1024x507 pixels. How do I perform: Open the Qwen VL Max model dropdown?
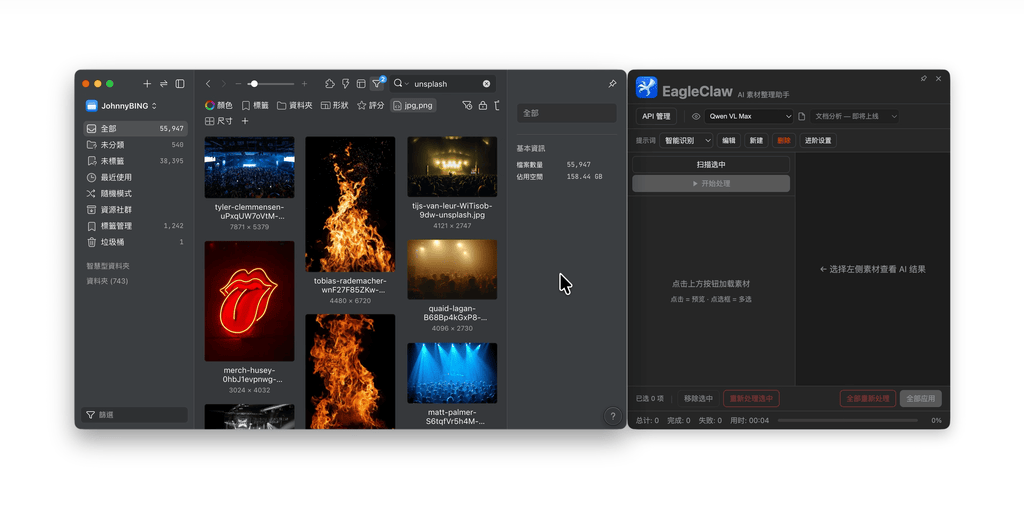pyautogui.click(x=748, y=116)
